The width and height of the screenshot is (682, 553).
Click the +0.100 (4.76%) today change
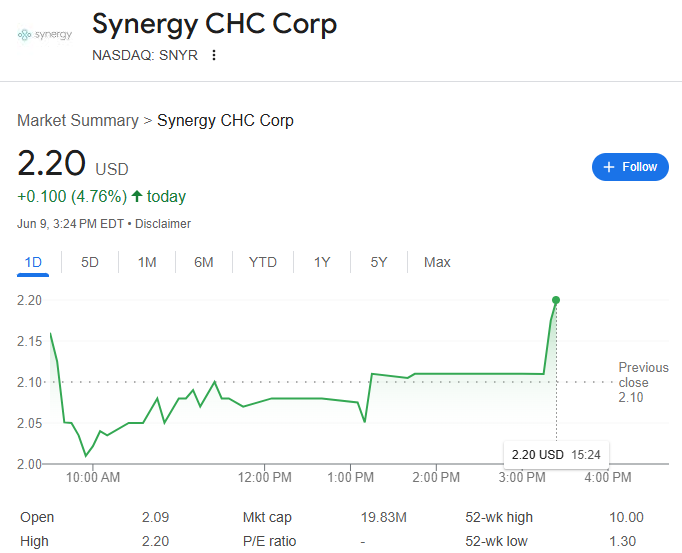(x=101, y=196)
